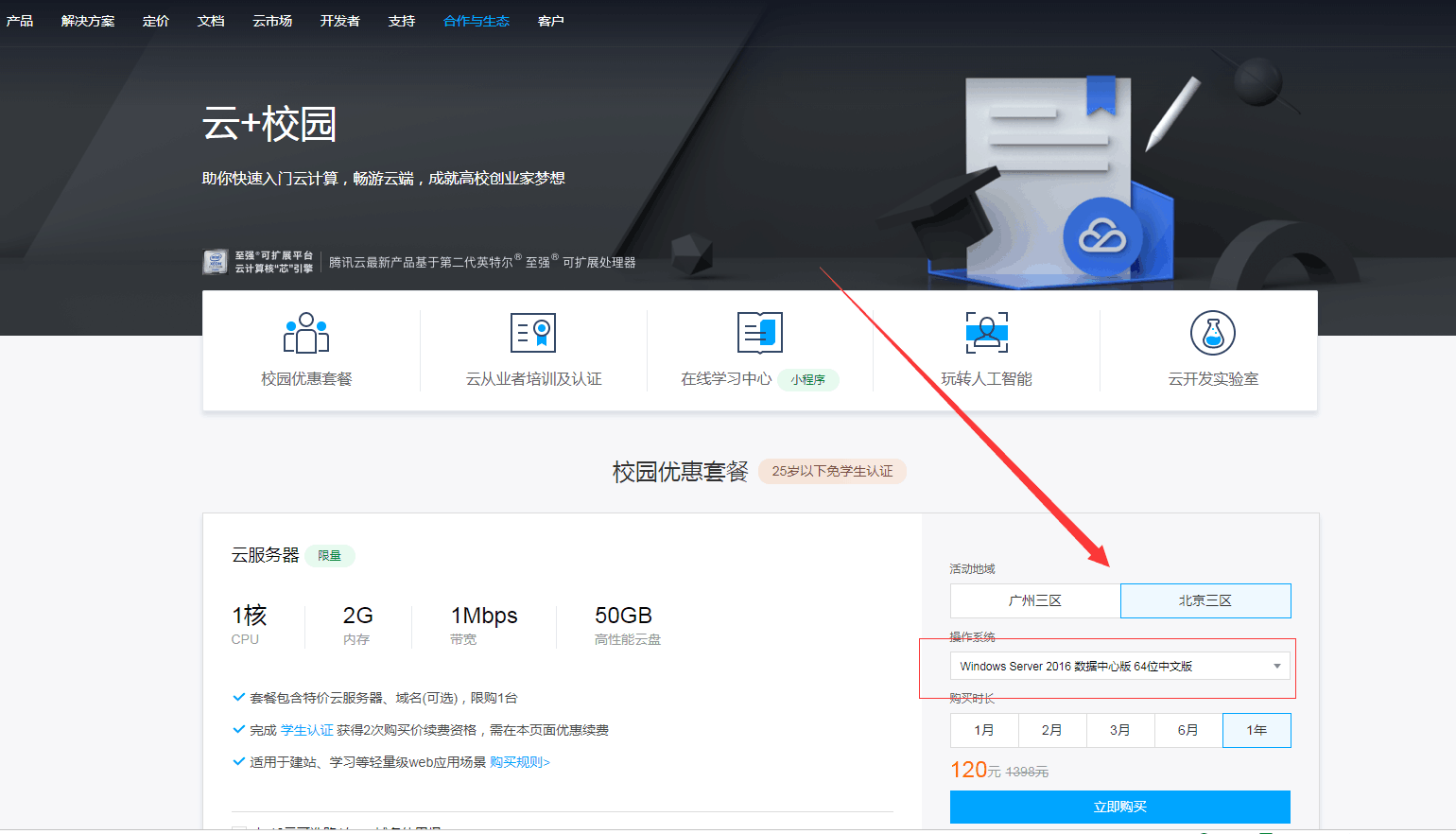This screenshot has width=1456, height=834.
Task: Choose 1年 purchase duration
Action: [1257, 730]
